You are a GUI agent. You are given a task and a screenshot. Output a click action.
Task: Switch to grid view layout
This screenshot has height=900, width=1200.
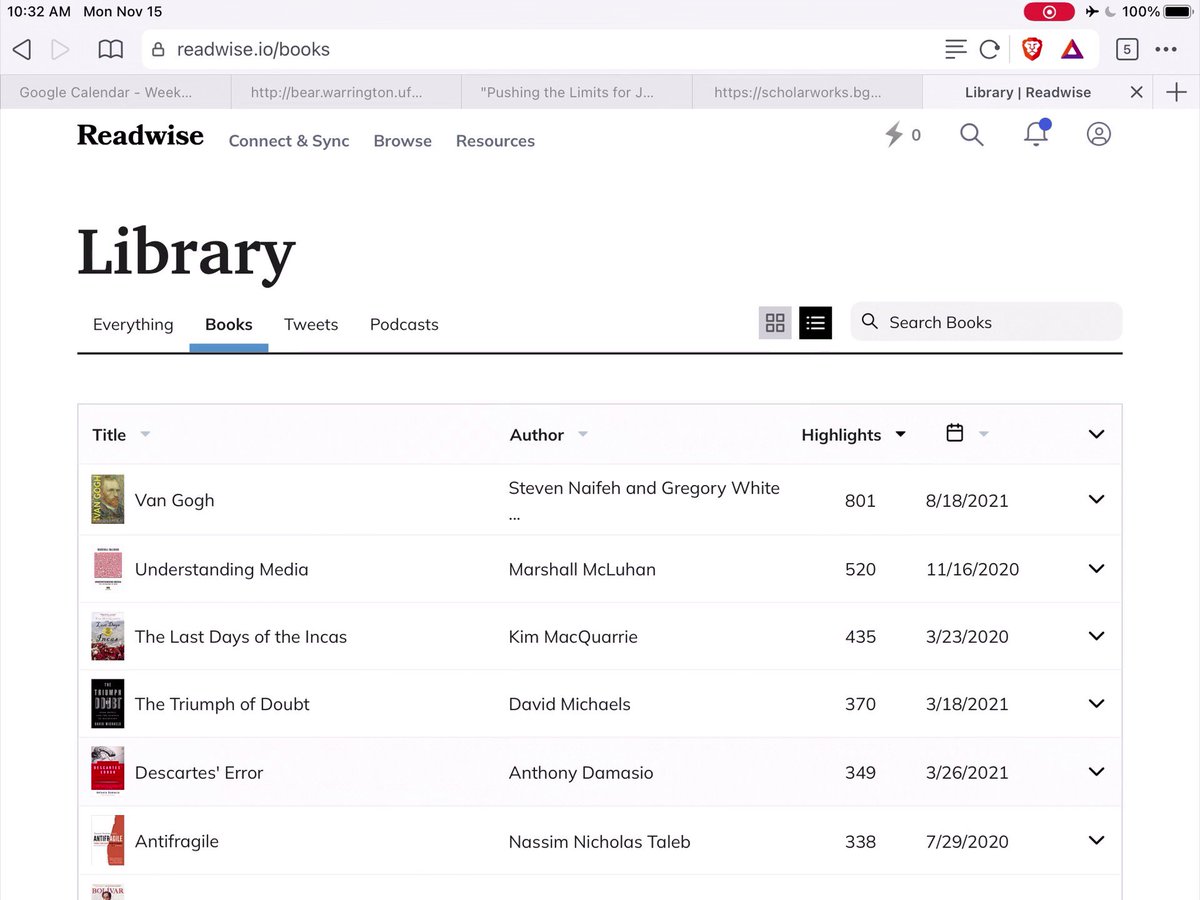pos(775,323)
